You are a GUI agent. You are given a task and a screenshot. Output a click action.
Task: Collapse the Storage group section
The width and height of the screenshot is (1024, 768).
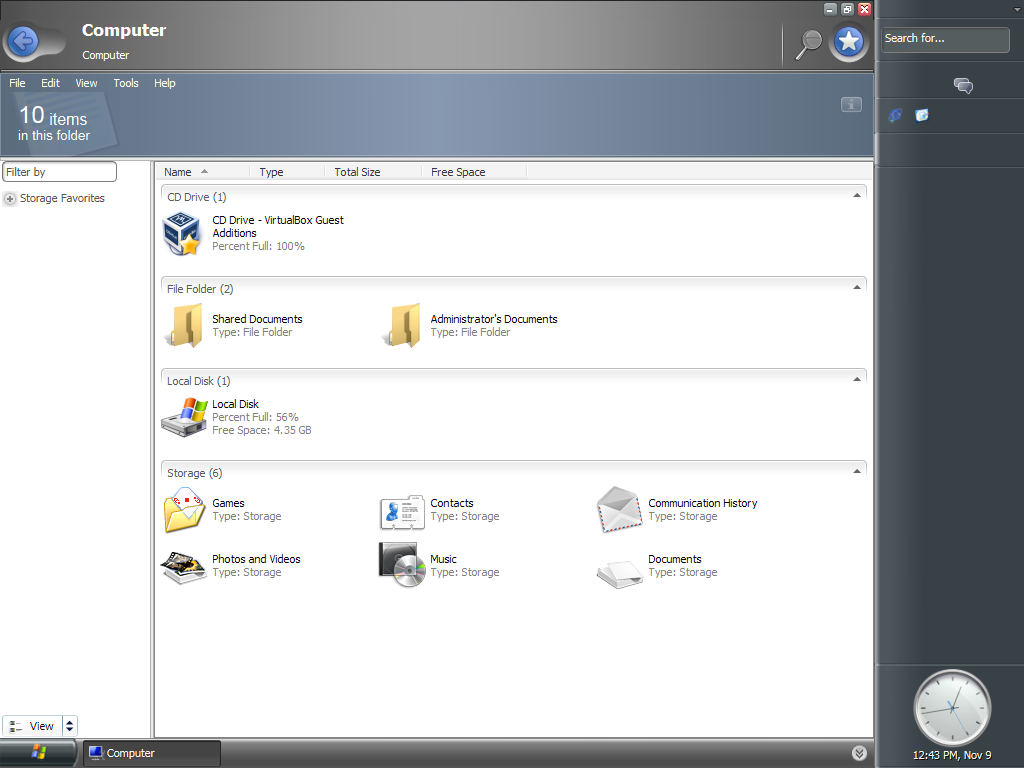click(857, 472)
